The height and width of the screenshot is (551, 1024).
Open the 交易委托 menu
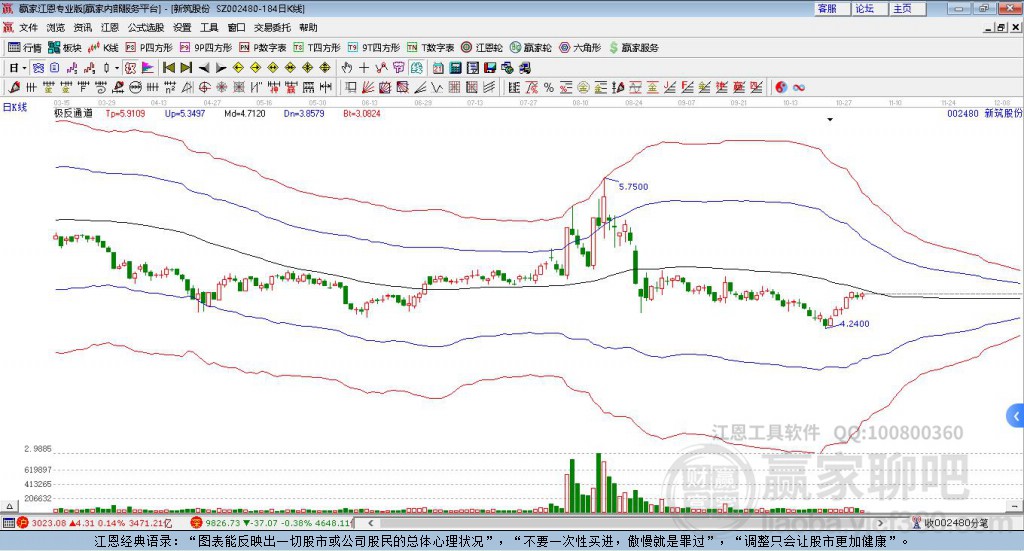tap(272, 27)
